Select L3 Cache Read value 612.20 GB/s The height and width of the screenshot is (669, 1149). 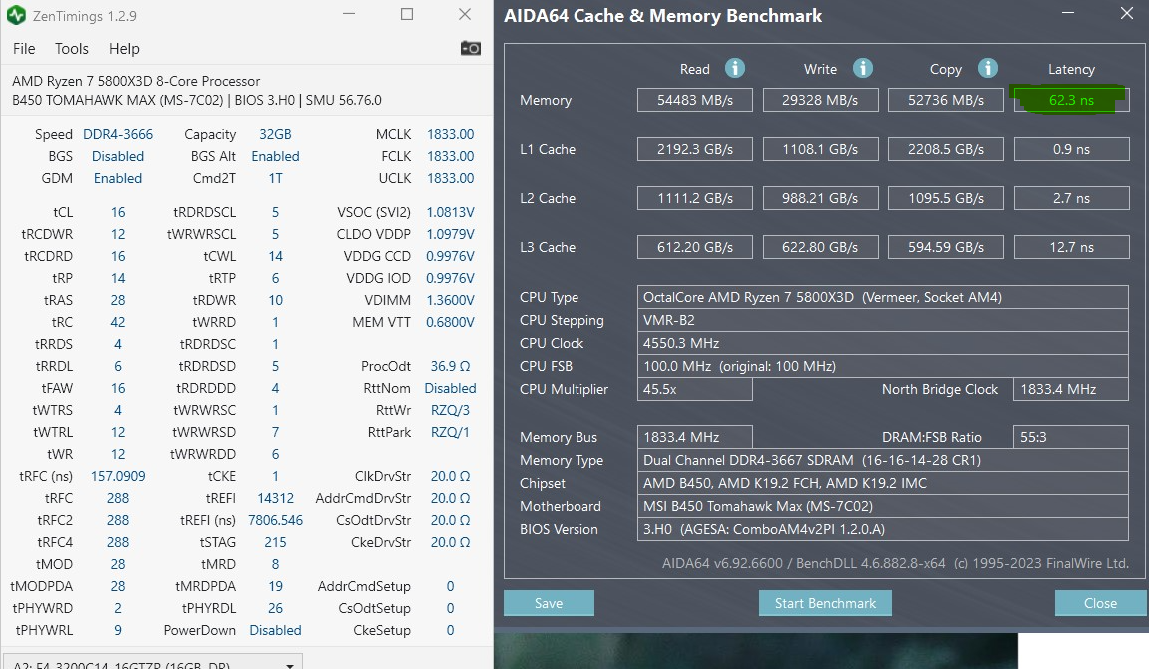pos(695,247)
